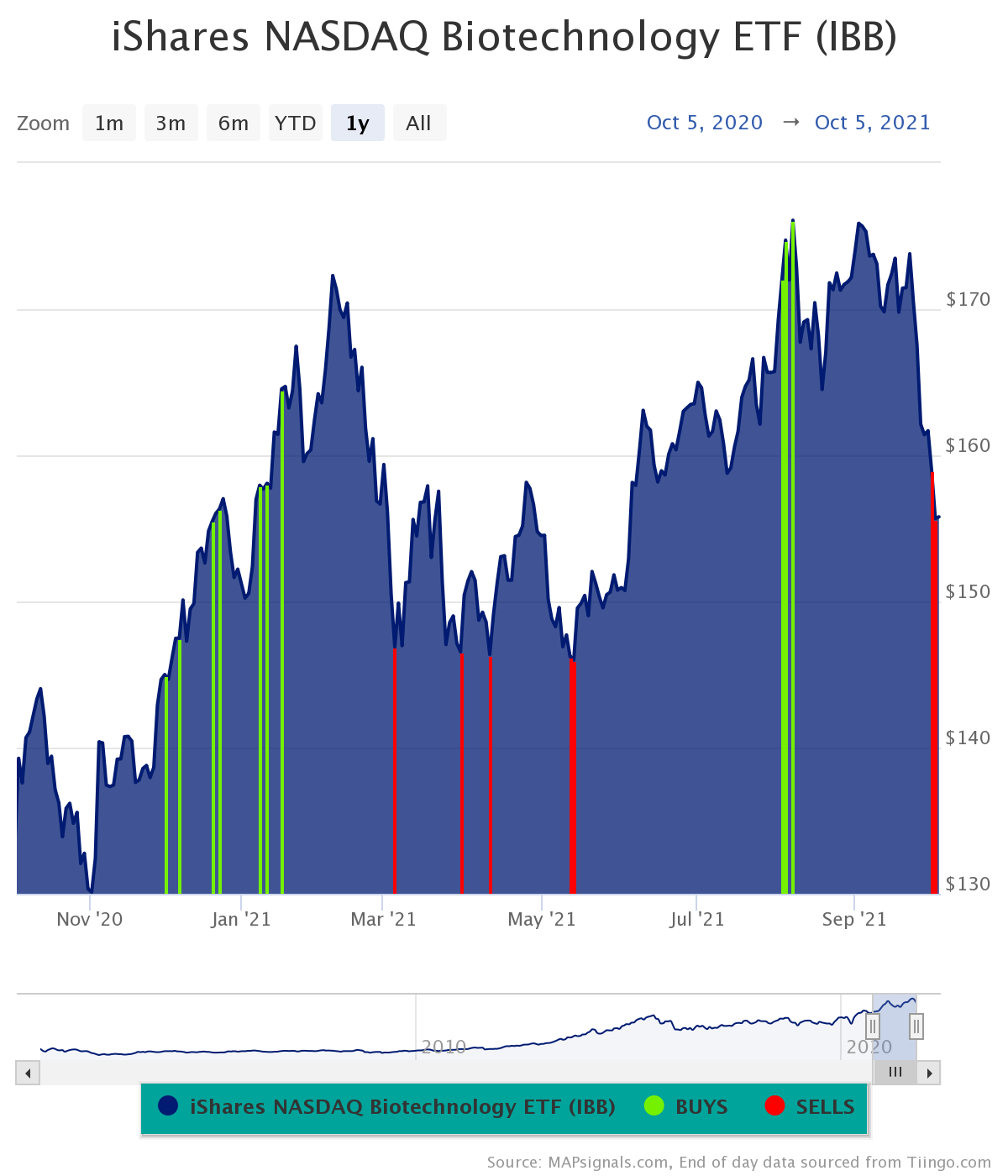The image size is (1008, 1176).
Task: Click the red SELLS legend dot
Action: click(775, 1106)
